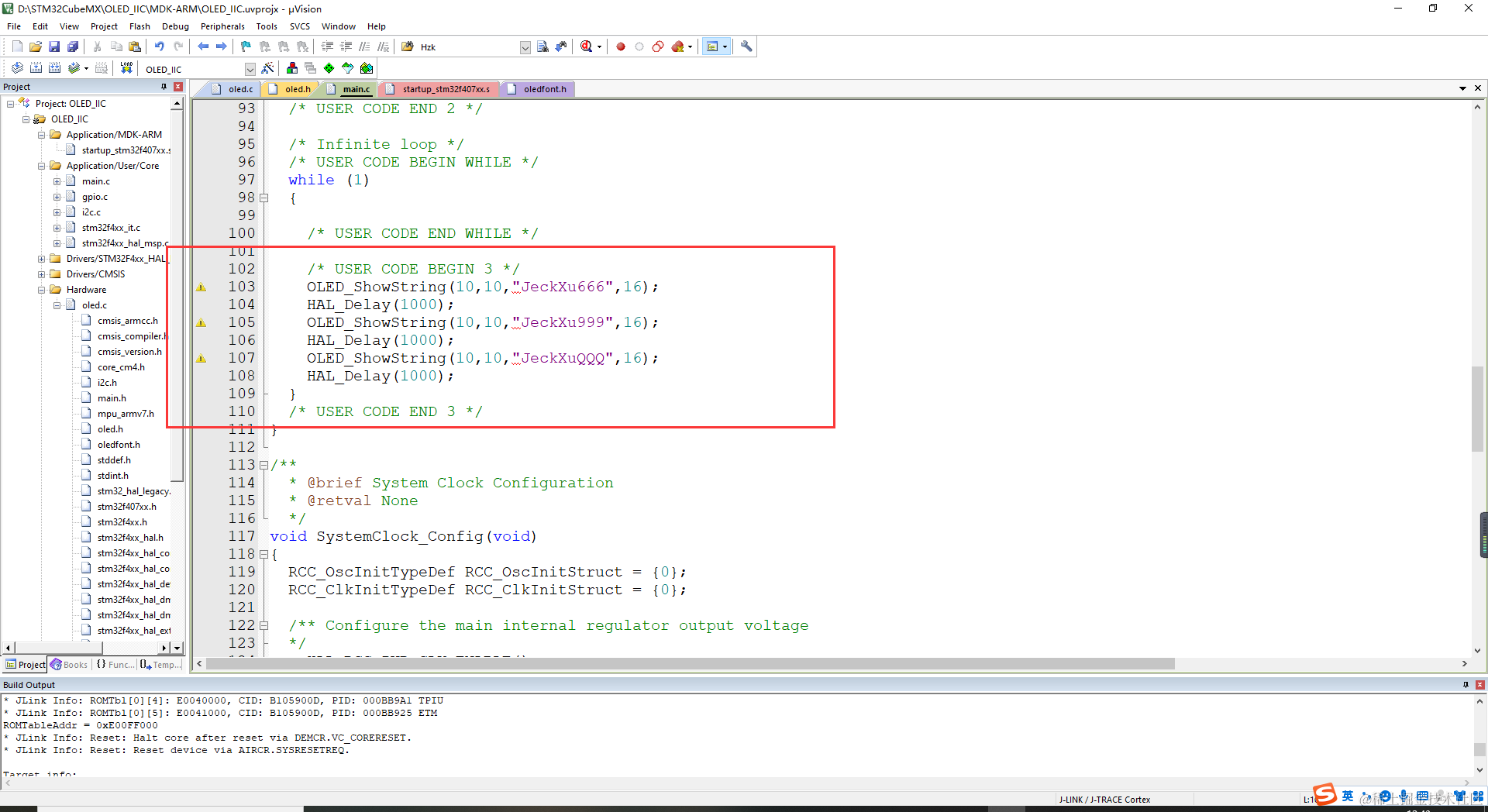Switch to the oled.c editor tab
Image resolution: width=1488 pixels, height=812 pixels.
[x=233, y=89]
